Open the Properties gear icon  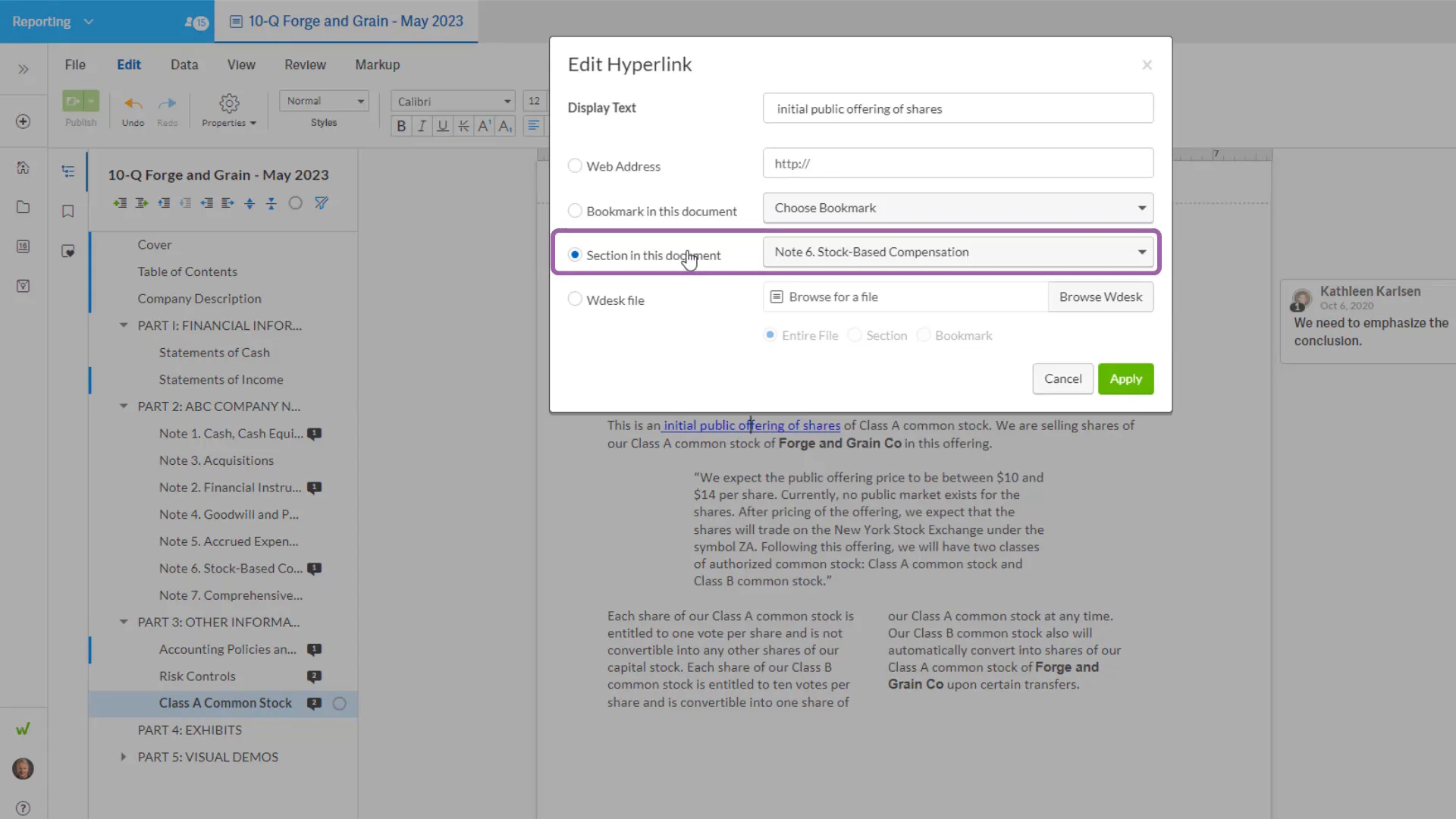229,103
